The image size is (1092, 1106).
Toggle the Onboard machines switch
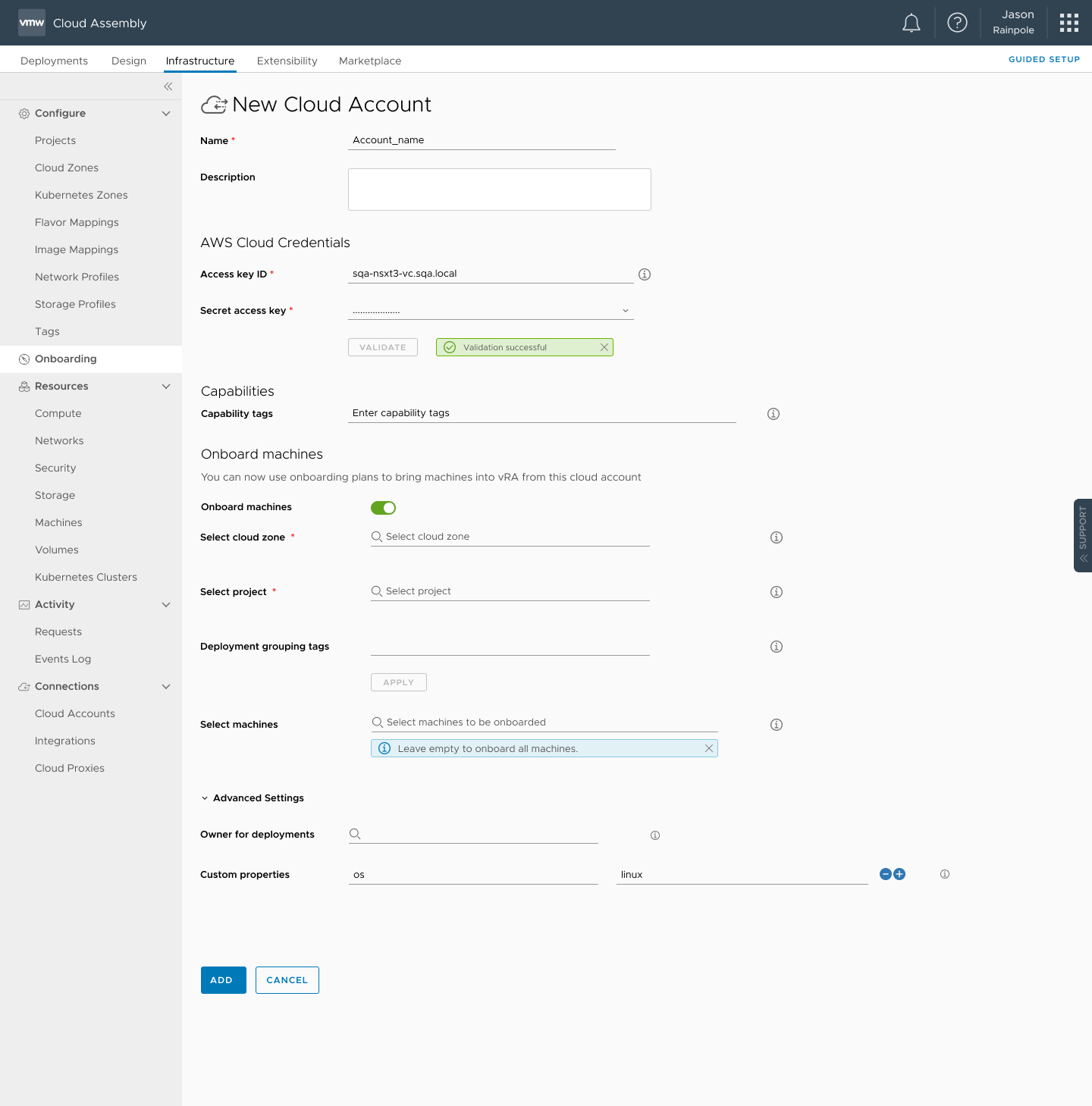tap(383, 508)
